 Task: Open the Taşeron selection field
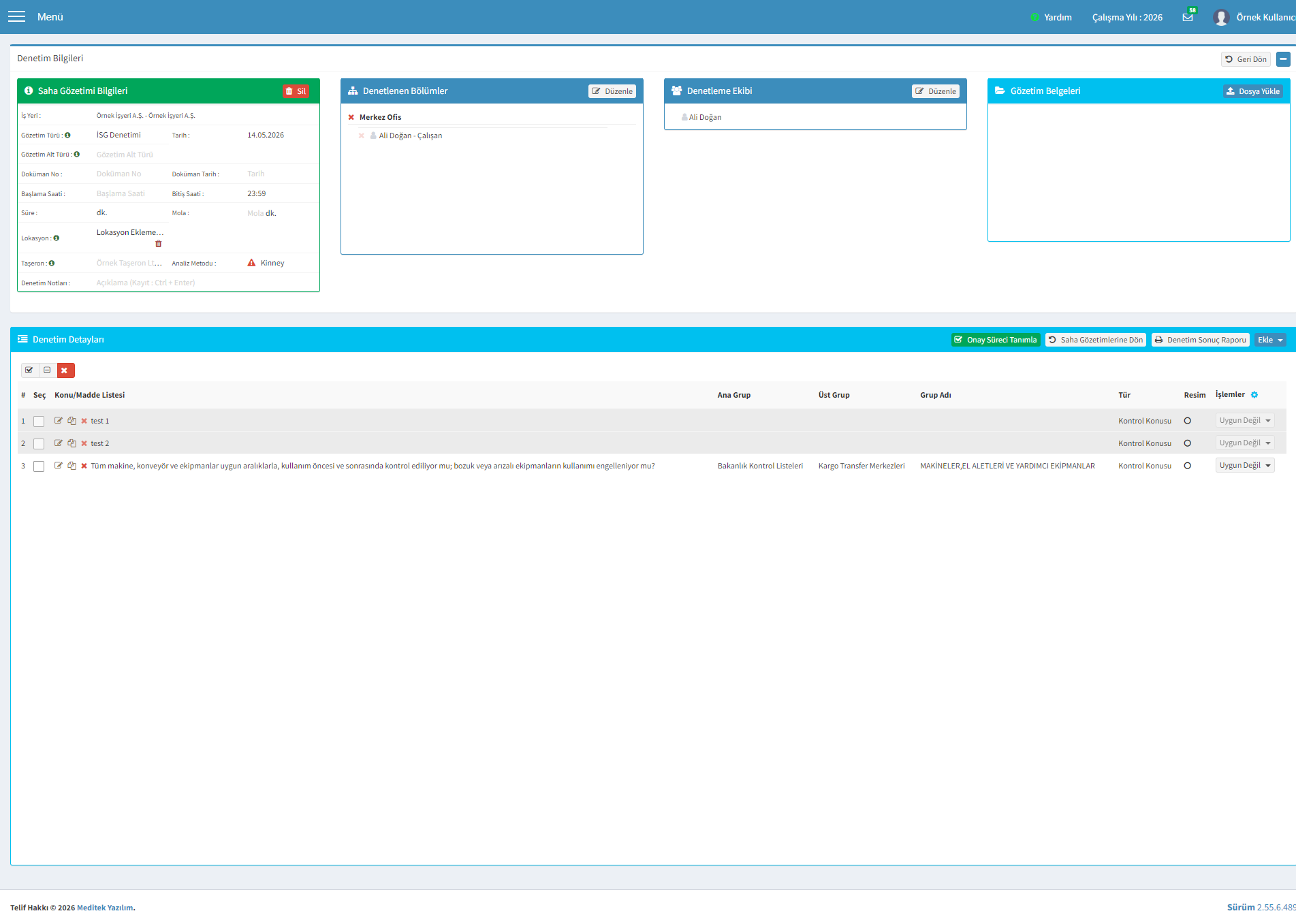point(129,263)
